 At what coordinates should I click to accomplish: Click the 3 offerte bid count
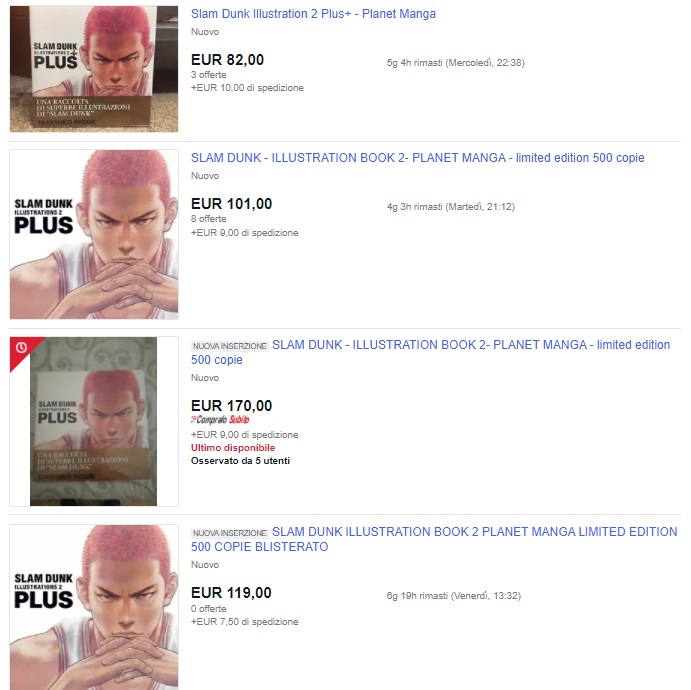pos(208,74)
